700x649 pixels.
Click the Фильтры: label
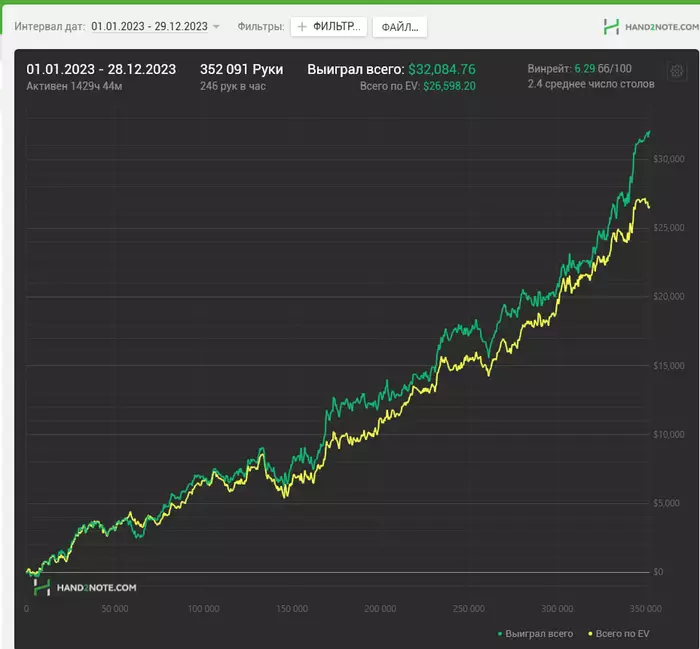coord(261,26)
